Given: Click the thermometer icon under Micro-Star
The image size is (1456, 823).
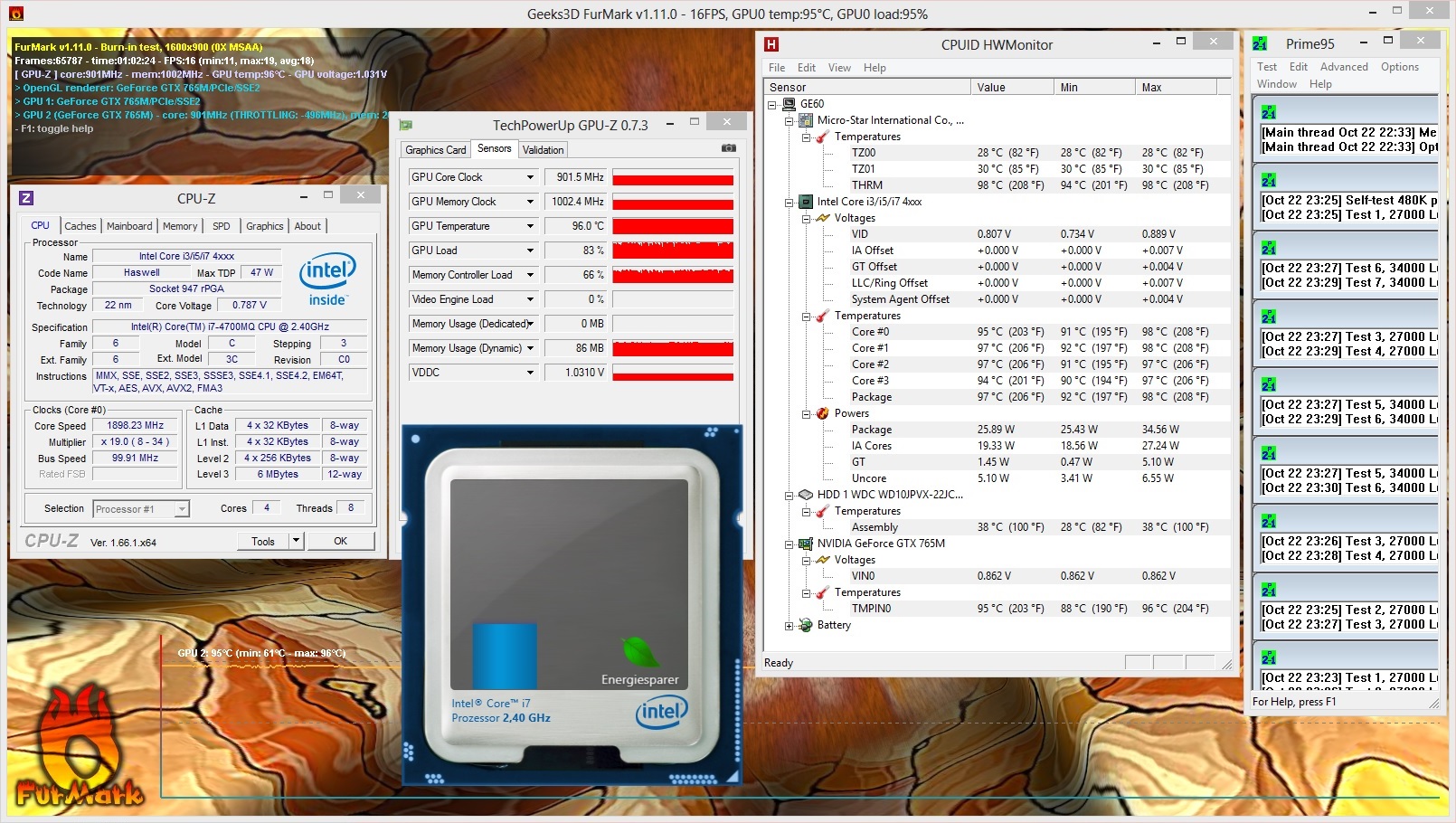Looking at the screenshot, I should (823, 137).
